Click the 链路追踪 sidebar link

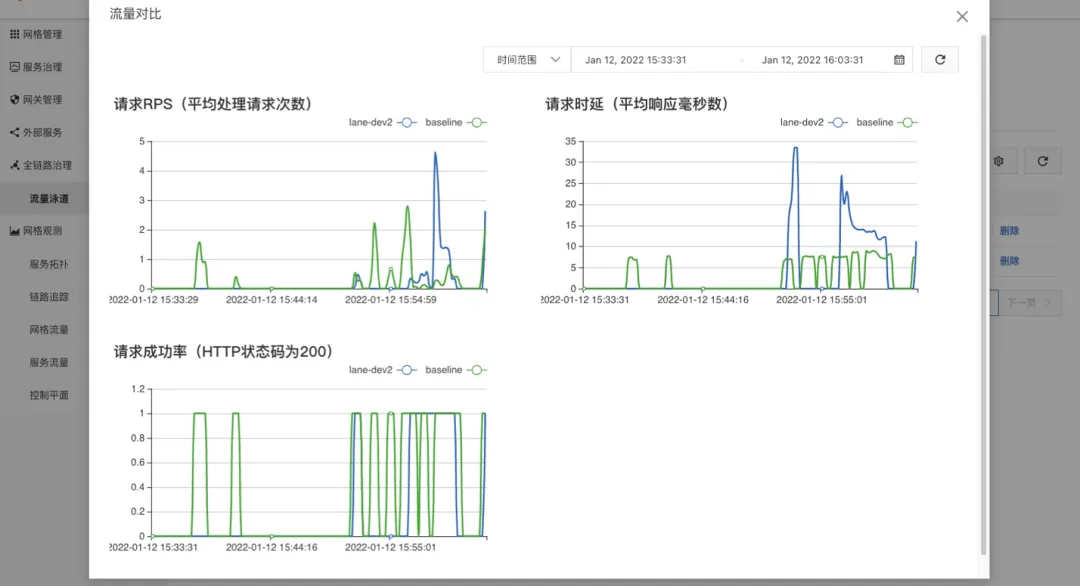tap(49, 297)
